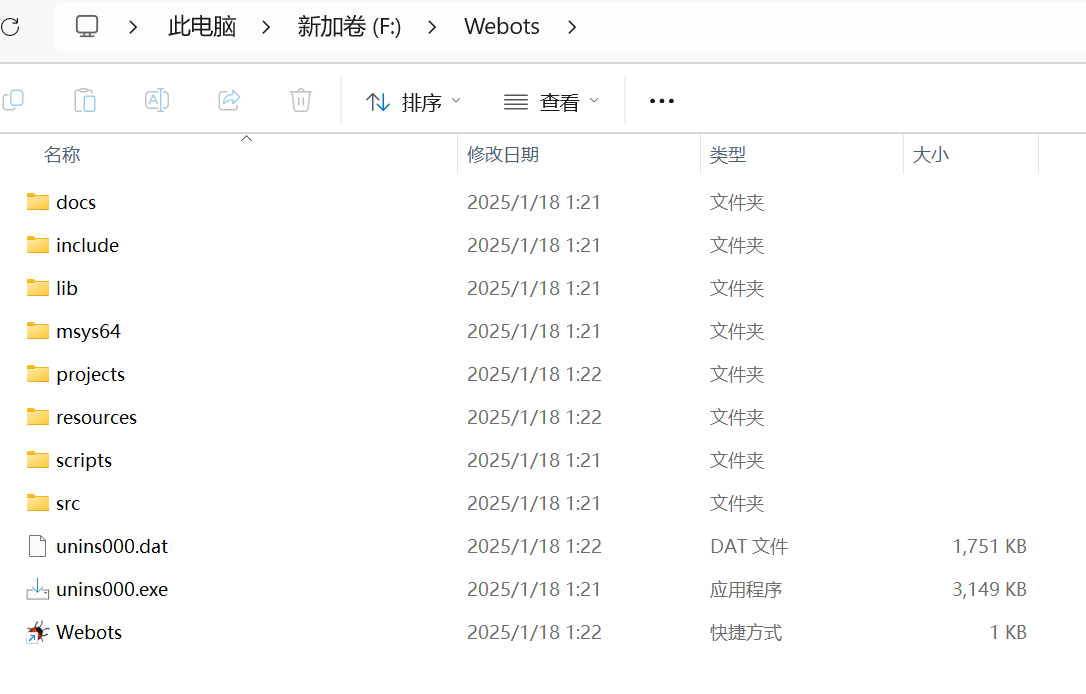Sort by 类型 column header
This screenshot has height=694, width=1086.
coord(727,154)
